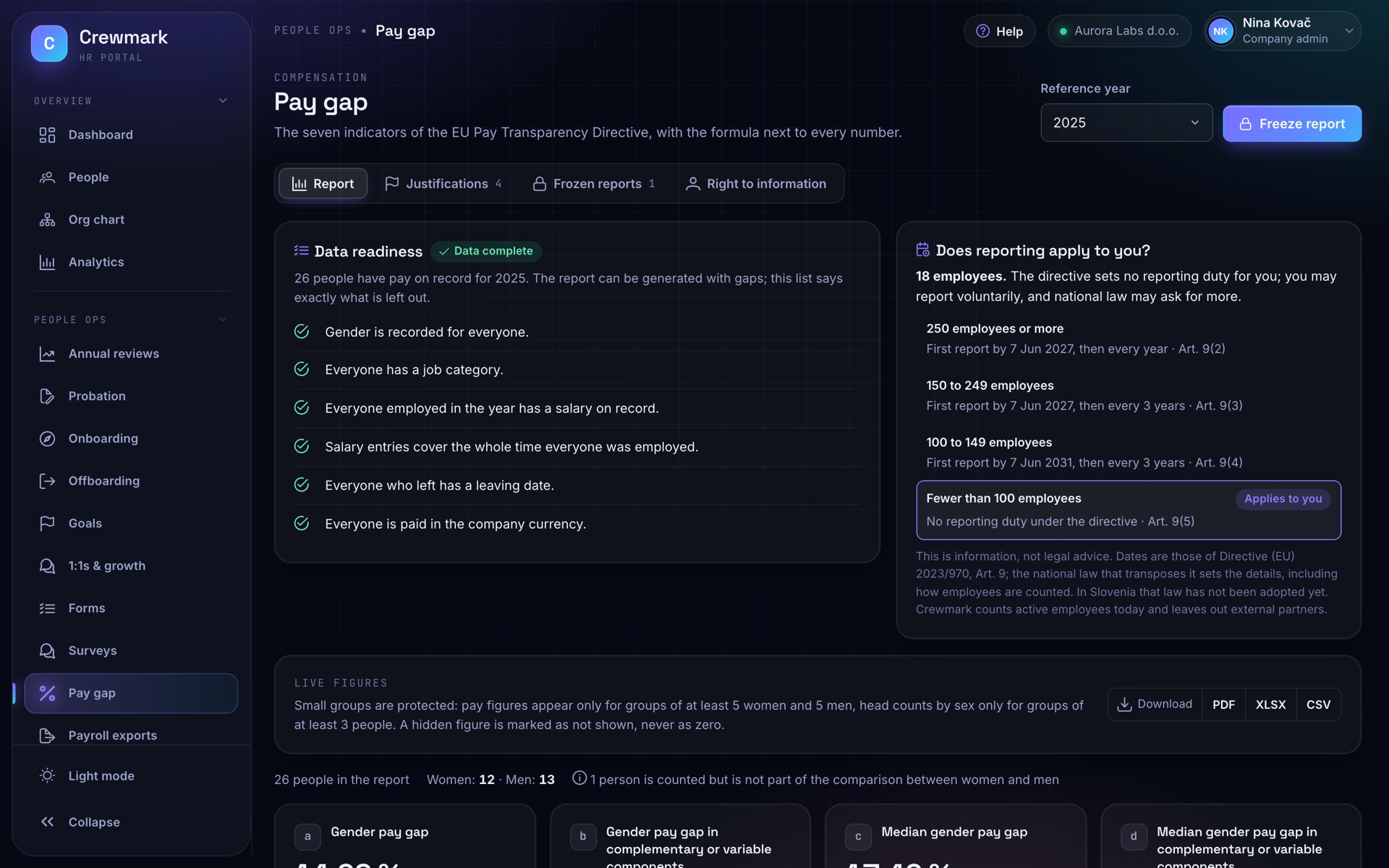Open the Frozen reports tab
The image size is (1389, 868).
(594, 184)
